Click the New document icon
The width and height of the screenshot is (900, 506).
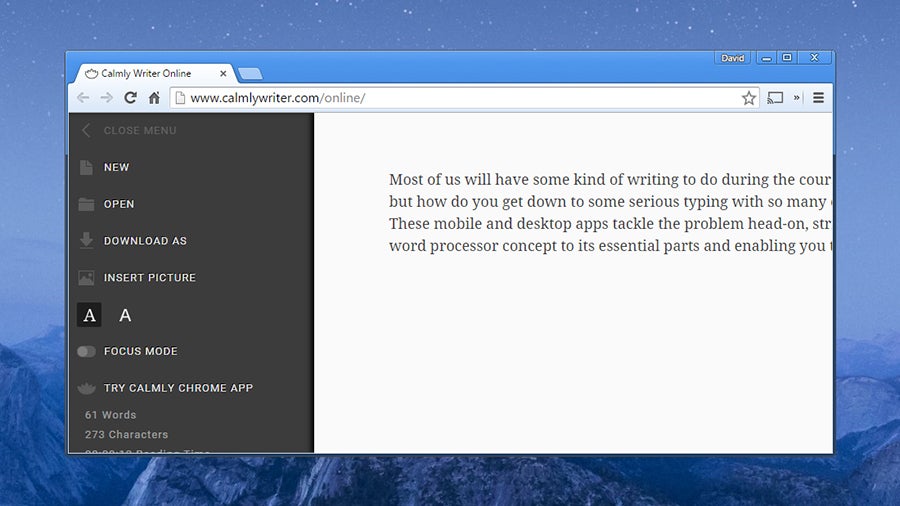(x=86, y=168)
